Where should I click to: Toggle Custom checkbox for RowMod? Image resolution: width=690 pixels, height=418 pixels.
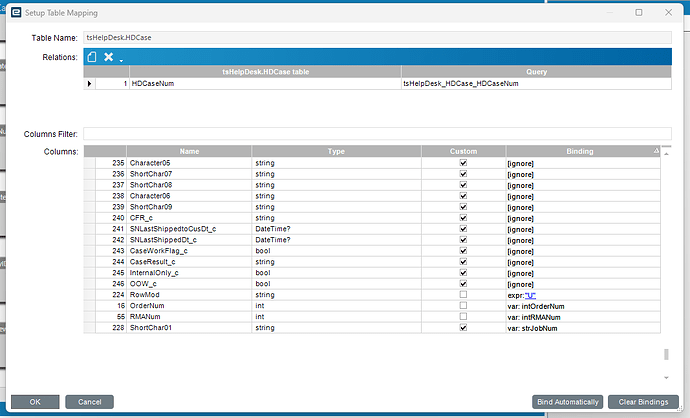[x=463, y=294]
